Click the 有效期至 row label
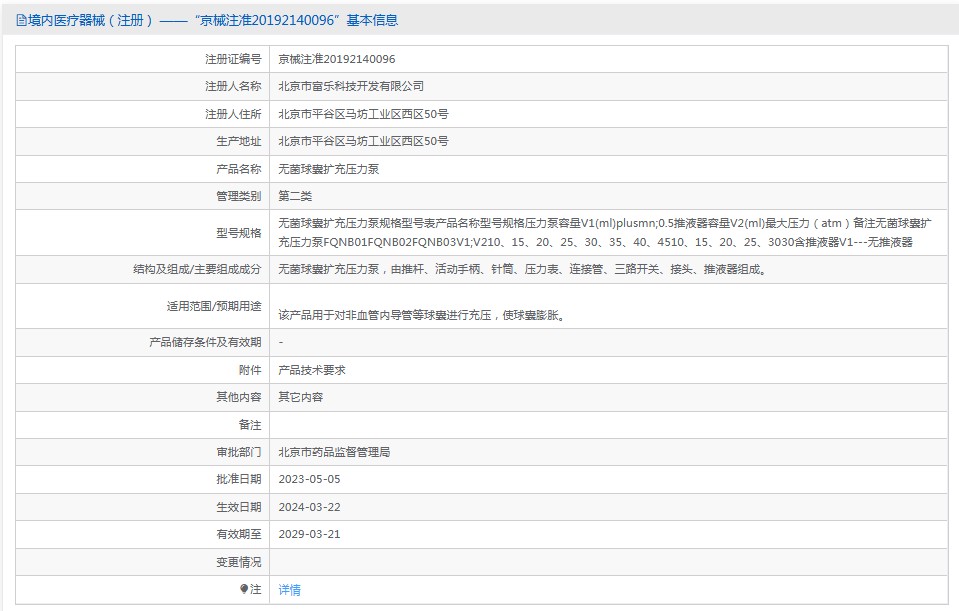The width and height of the screenshot is (959, 611). tap(239, 534)
